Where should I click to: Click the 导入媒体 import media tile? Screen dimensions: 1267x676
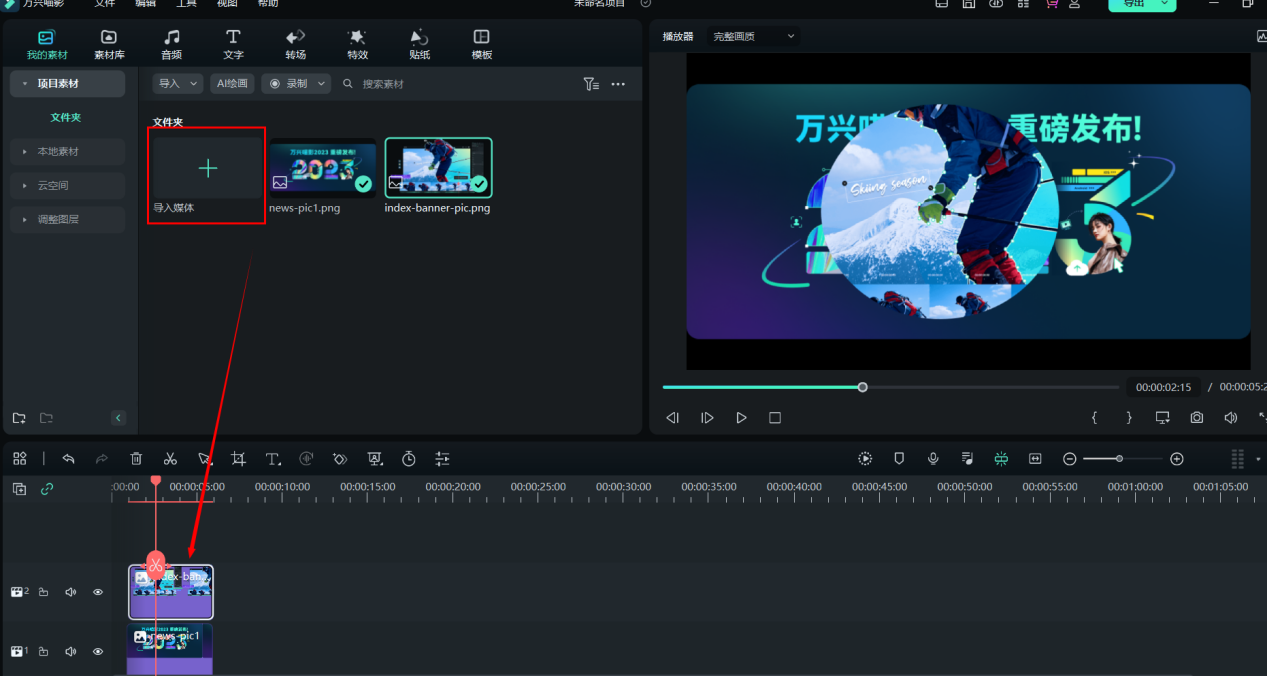click(207, 170)
